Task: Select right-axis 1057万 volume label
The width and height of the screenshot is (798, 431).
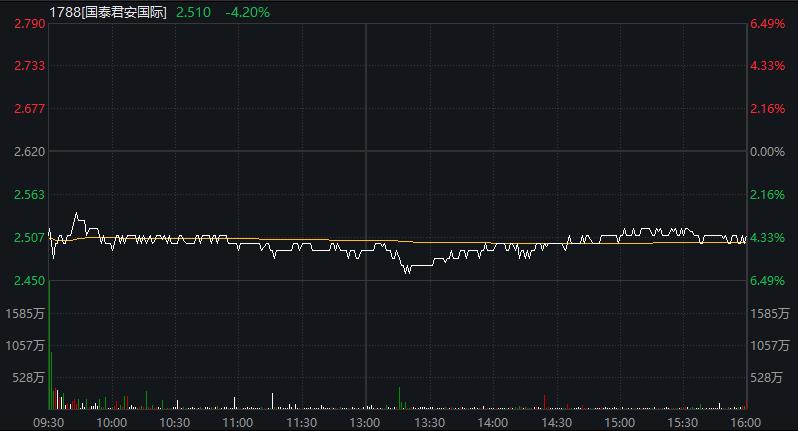Action: coord(770,346)
